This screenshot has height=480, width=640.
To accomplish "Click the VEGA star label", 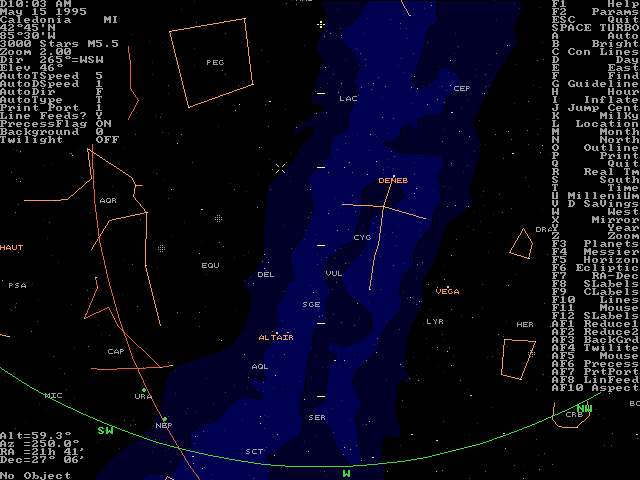I will [447, 291].
